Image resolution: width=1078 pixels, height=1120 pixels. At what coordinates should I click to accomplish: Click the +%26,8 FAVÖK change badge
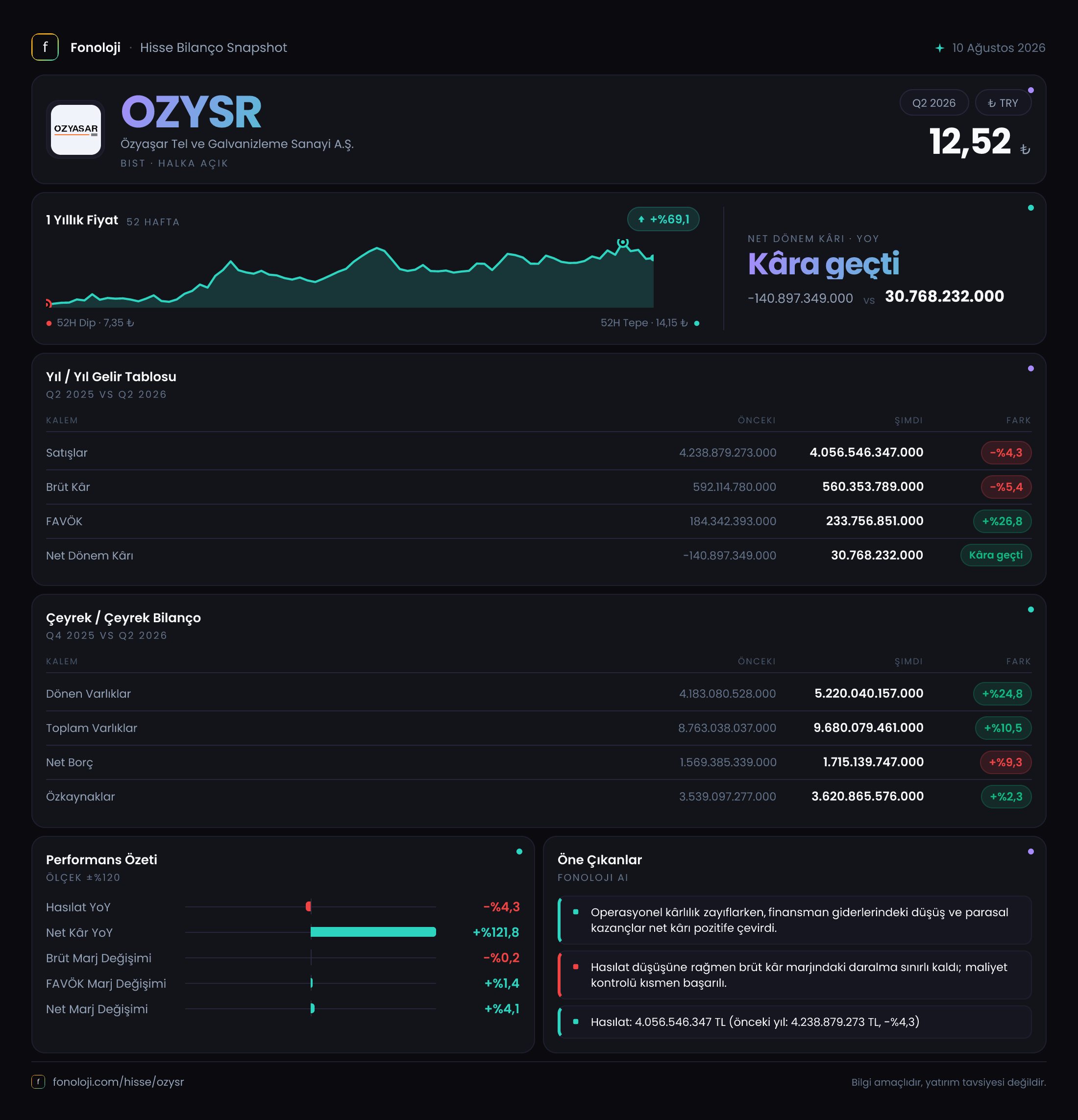coord(1002,521)
